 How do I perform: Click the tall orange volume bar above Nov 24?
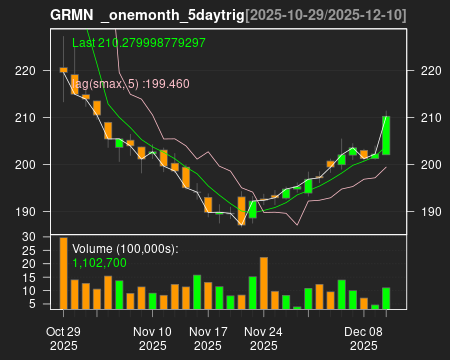pyautogui.click(x=264, y=283)
